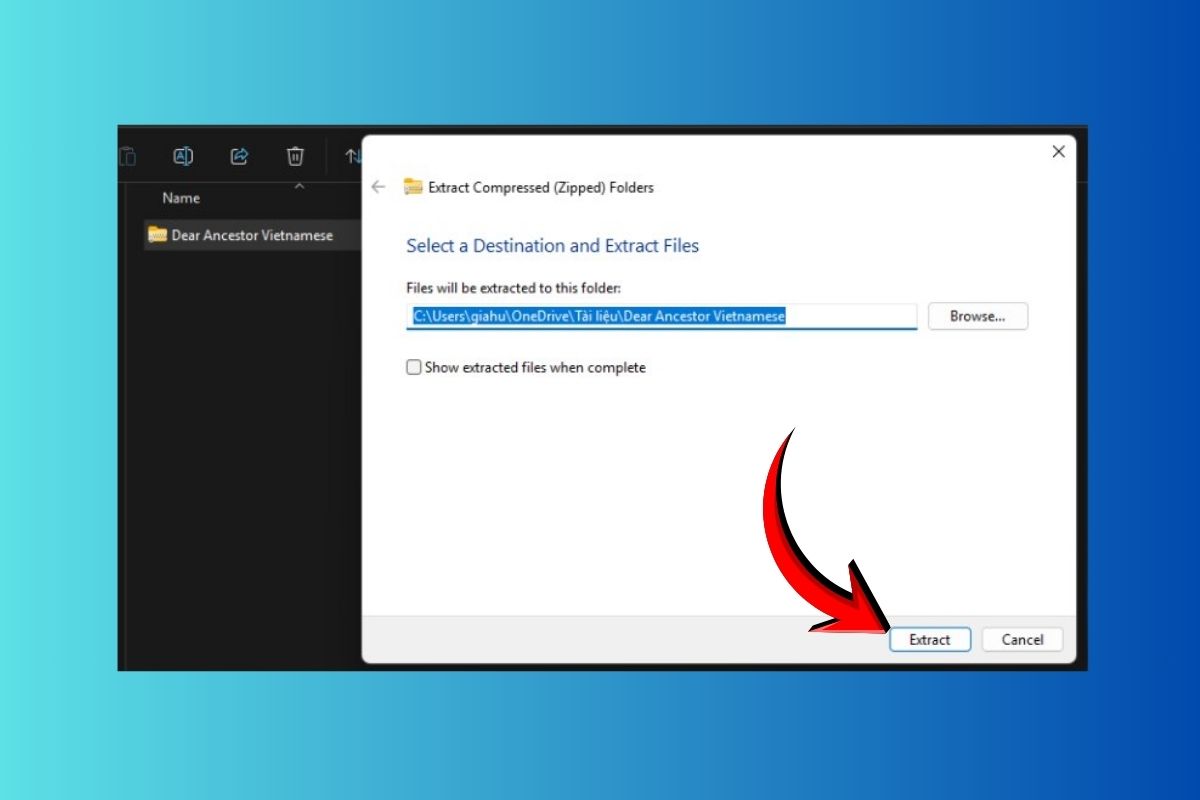This screenshot has width=1200, height=800.
Task: Click the destination folder path field
Action: (661, 316)
